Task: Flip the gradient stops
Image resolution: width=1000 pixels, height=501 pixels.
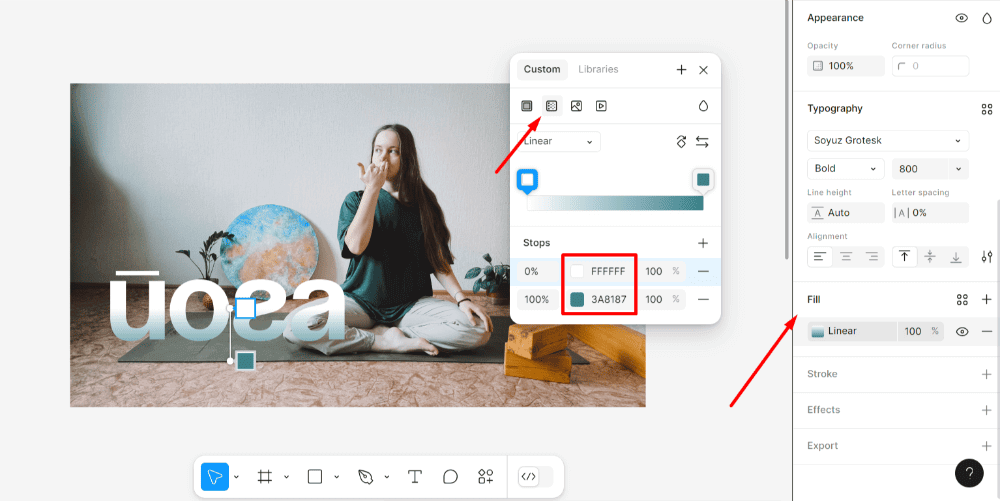Action: click(702, 142)
